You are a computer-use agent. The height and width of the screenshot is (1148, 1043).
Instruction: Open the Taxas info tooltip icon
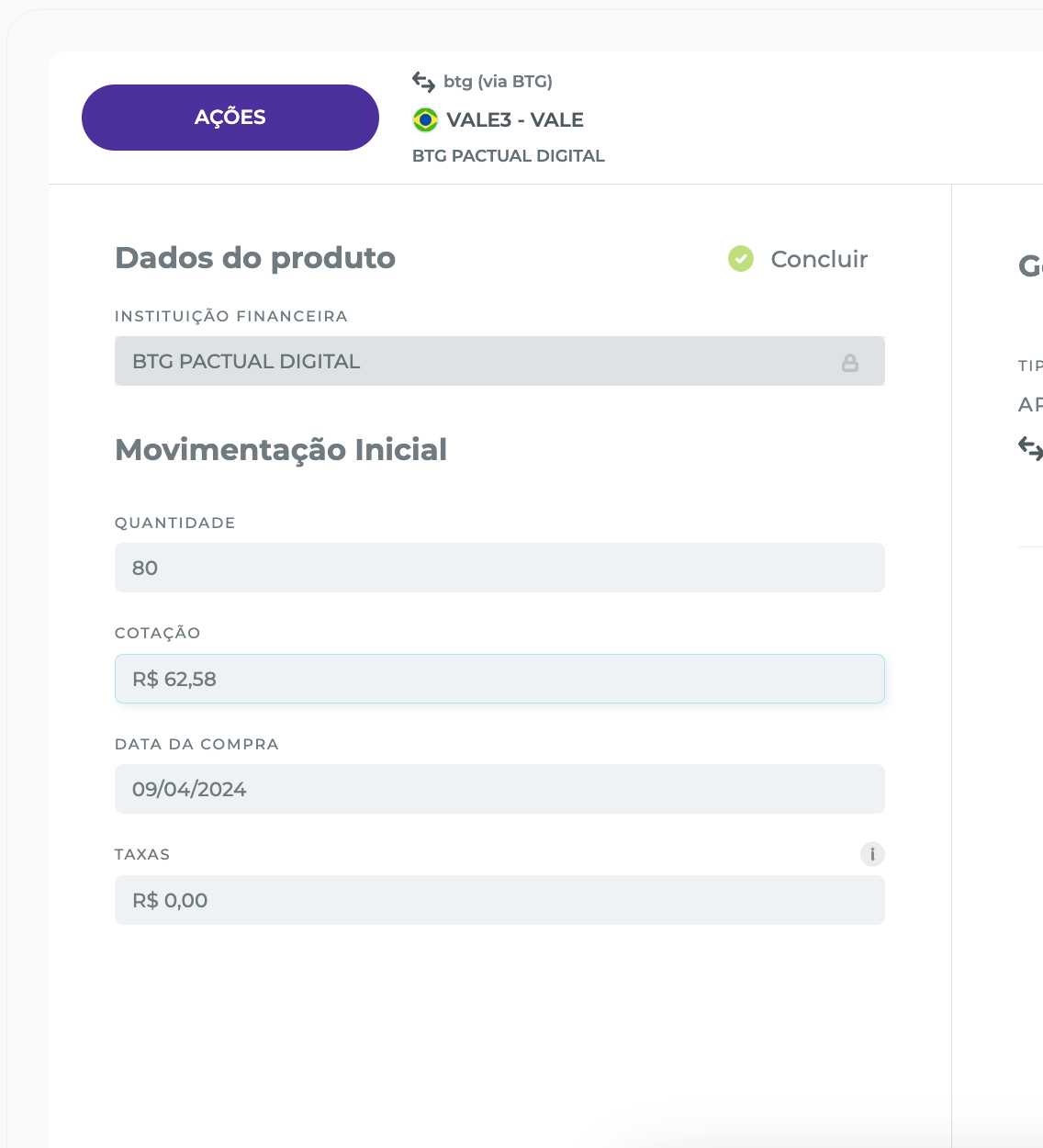tap(872, 854)
